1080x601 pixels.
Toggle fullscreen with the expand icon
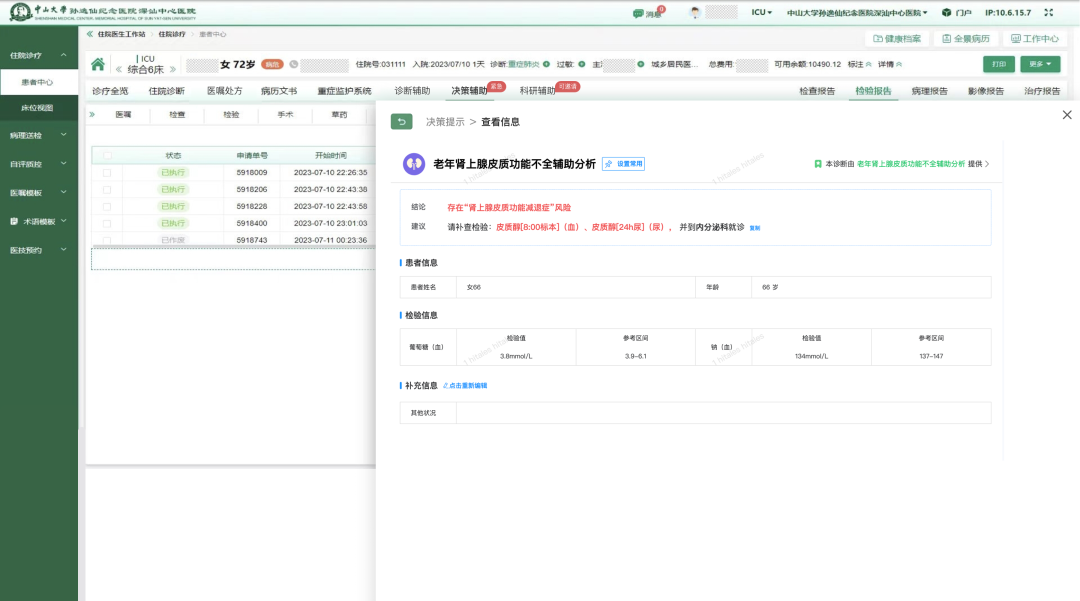tap(1049, 13)
